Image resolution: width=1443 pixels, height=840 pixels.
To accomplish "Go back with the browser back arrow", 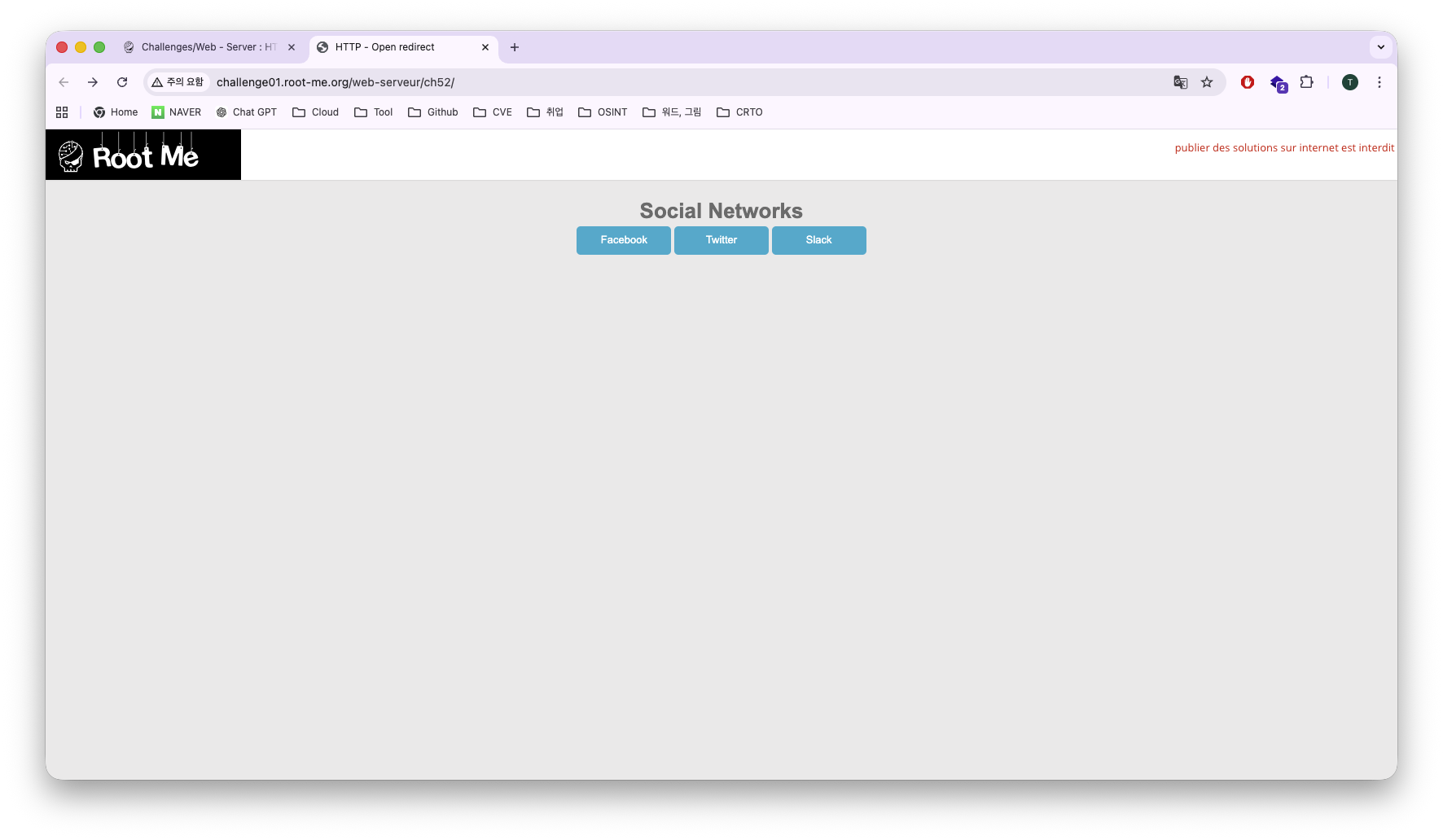I will pos(64,82).
